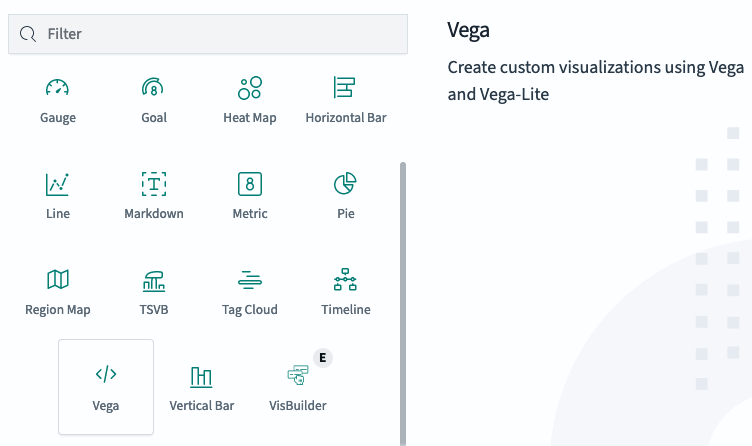Click the Horizontal Bar label text
Viewport: 752px width, 446px height.
[x=346, y=118]
